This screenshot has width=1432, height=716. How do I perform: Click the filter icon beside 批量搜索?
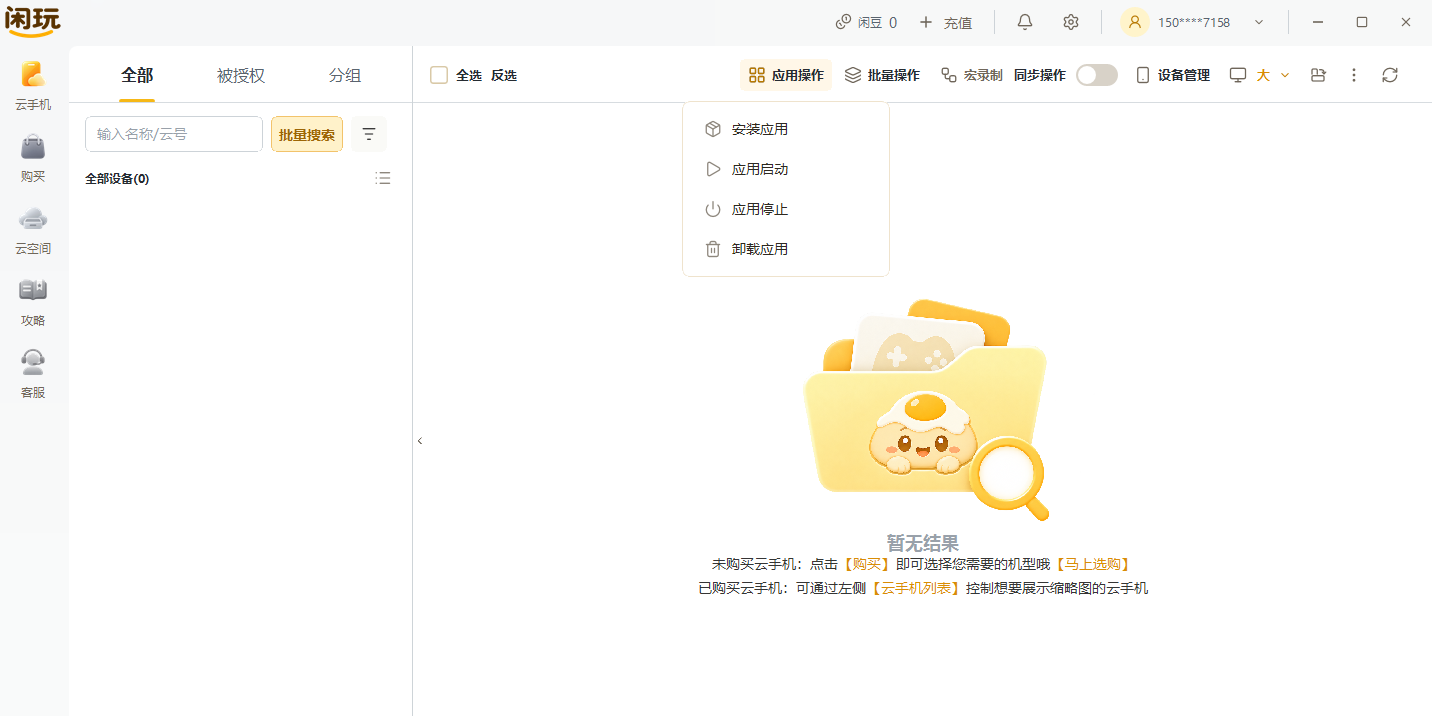(x=369, y=134)
